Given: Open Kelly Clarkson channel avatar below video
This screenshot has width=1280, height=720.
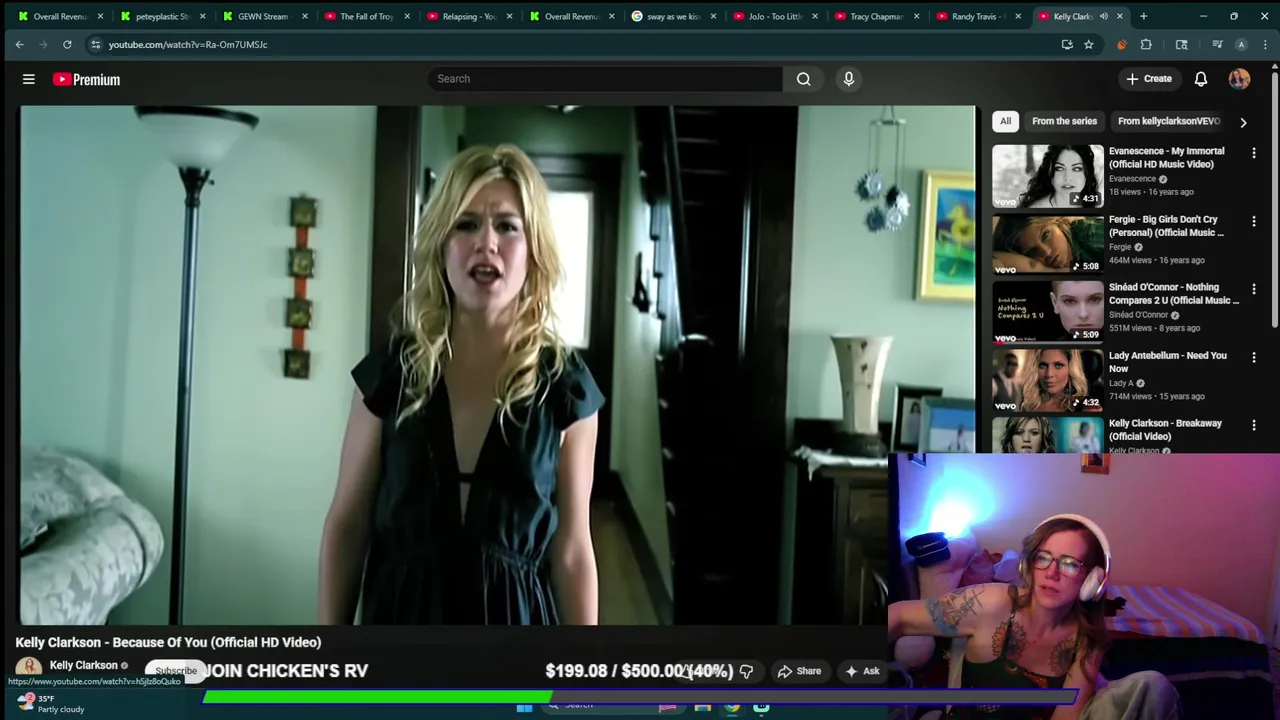Looking at the screenshot, I should [29, 667].
